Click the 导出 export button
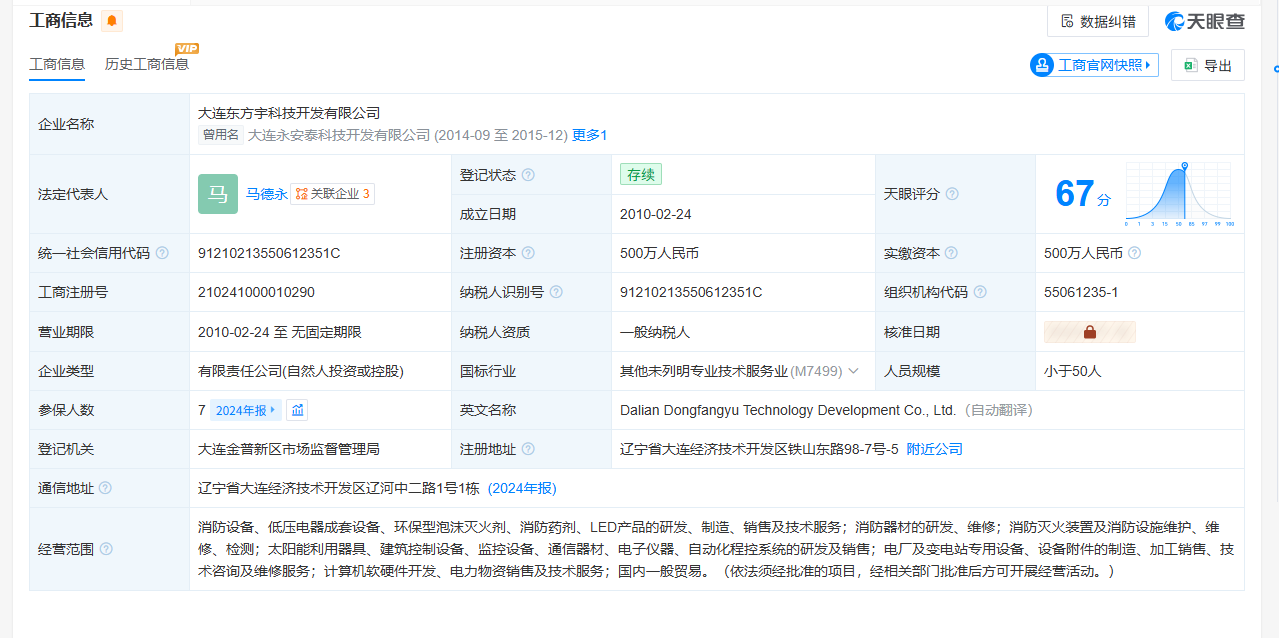1279x638 pixels. coord(1208,65)
